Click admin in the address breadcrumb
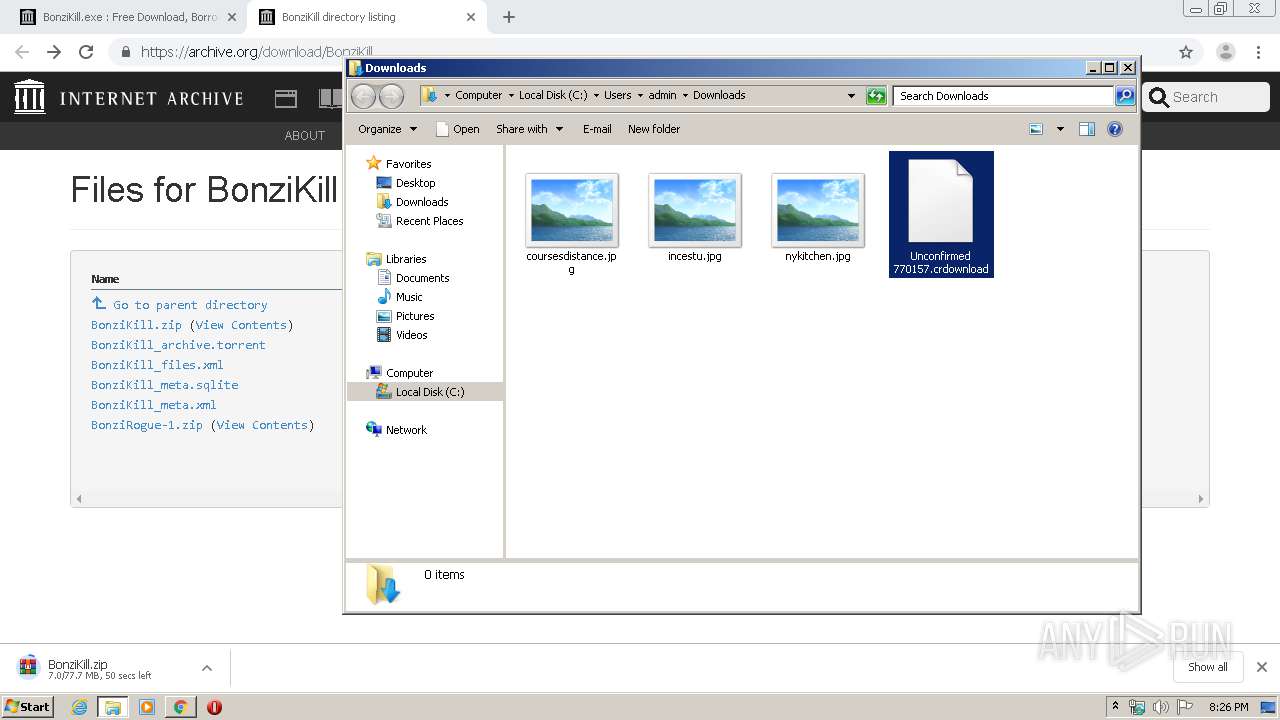 point(662,95)
